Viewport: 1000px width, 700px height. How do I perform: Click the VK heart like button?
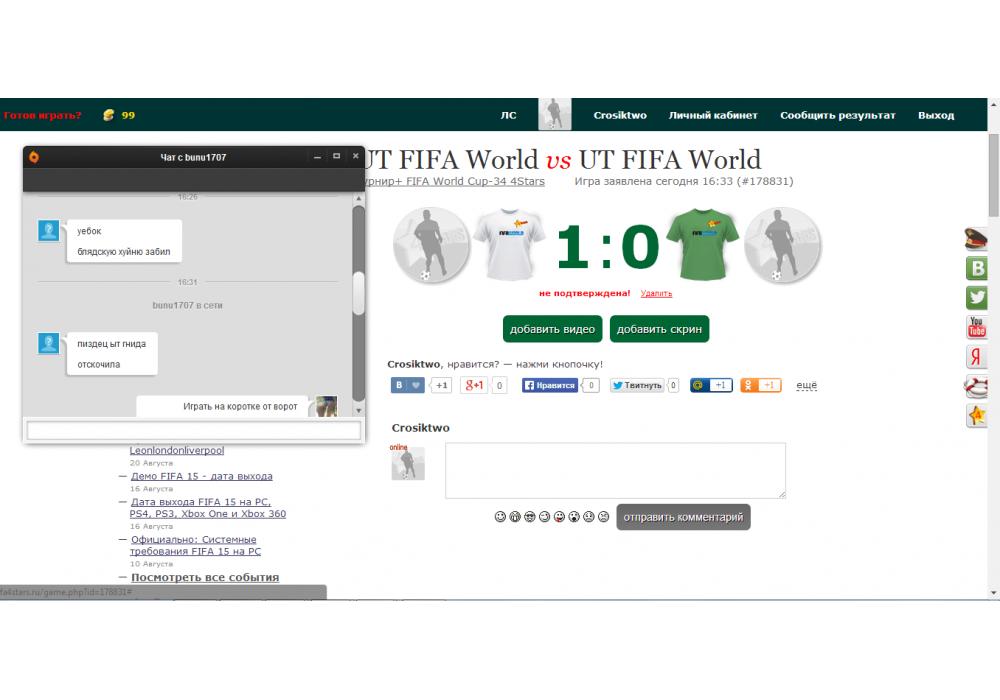408,385
